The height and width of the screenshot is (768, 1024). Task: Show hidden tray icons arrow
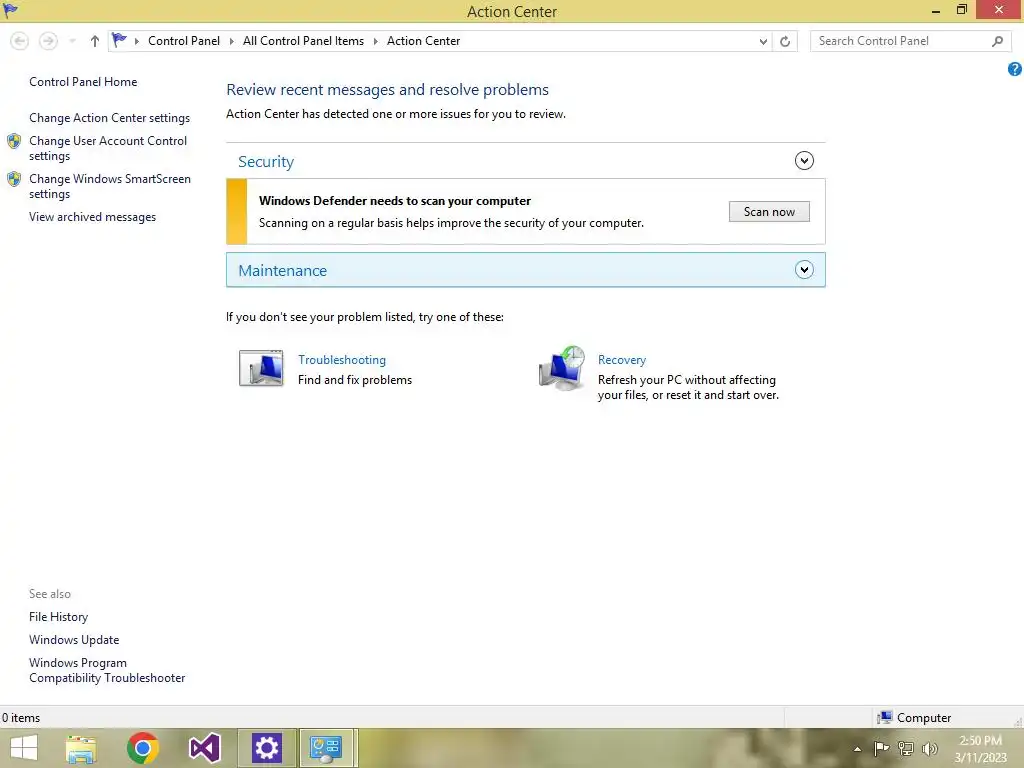[857, 749]
